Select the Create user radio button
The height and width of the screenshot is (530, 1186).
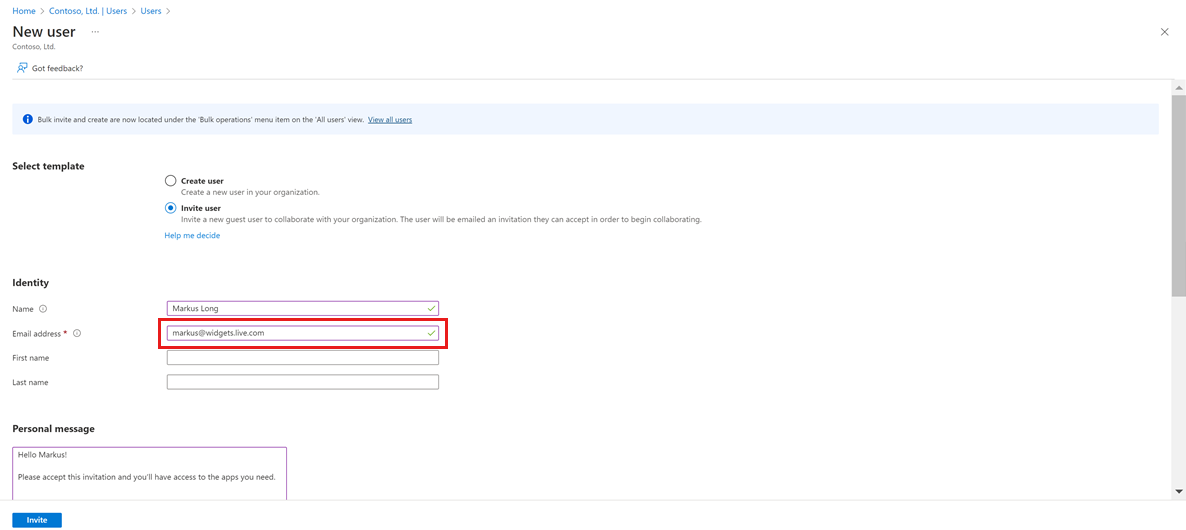click(170, 181)
